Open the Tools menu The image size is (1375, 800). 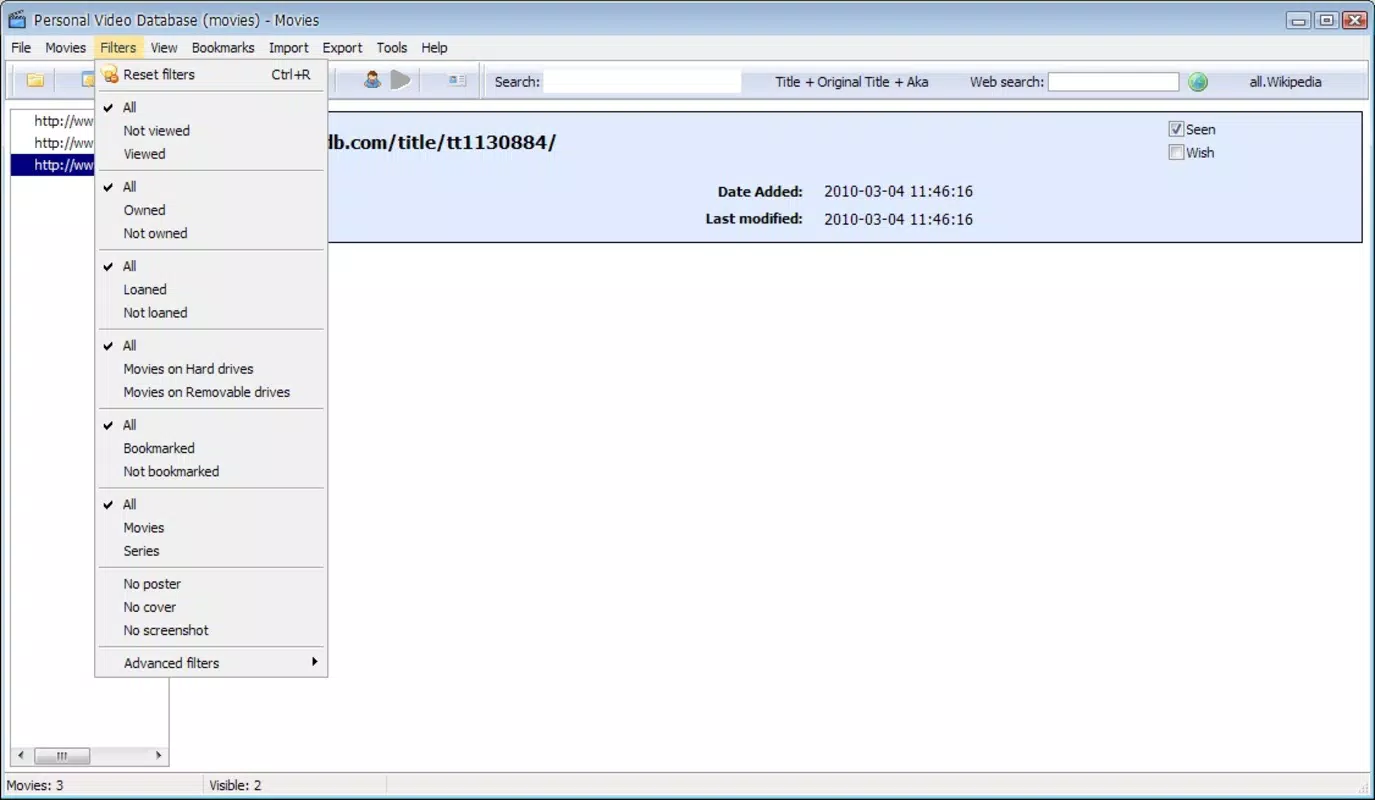click(392, 47)
